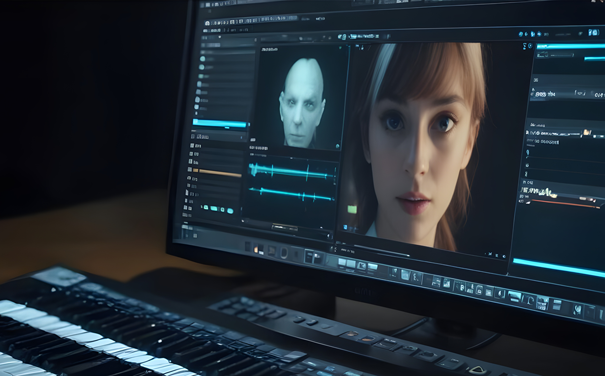Toggle the first cyan pill button under the track list
The height and width of the screenshot is (376, 605).
[205, 207]
